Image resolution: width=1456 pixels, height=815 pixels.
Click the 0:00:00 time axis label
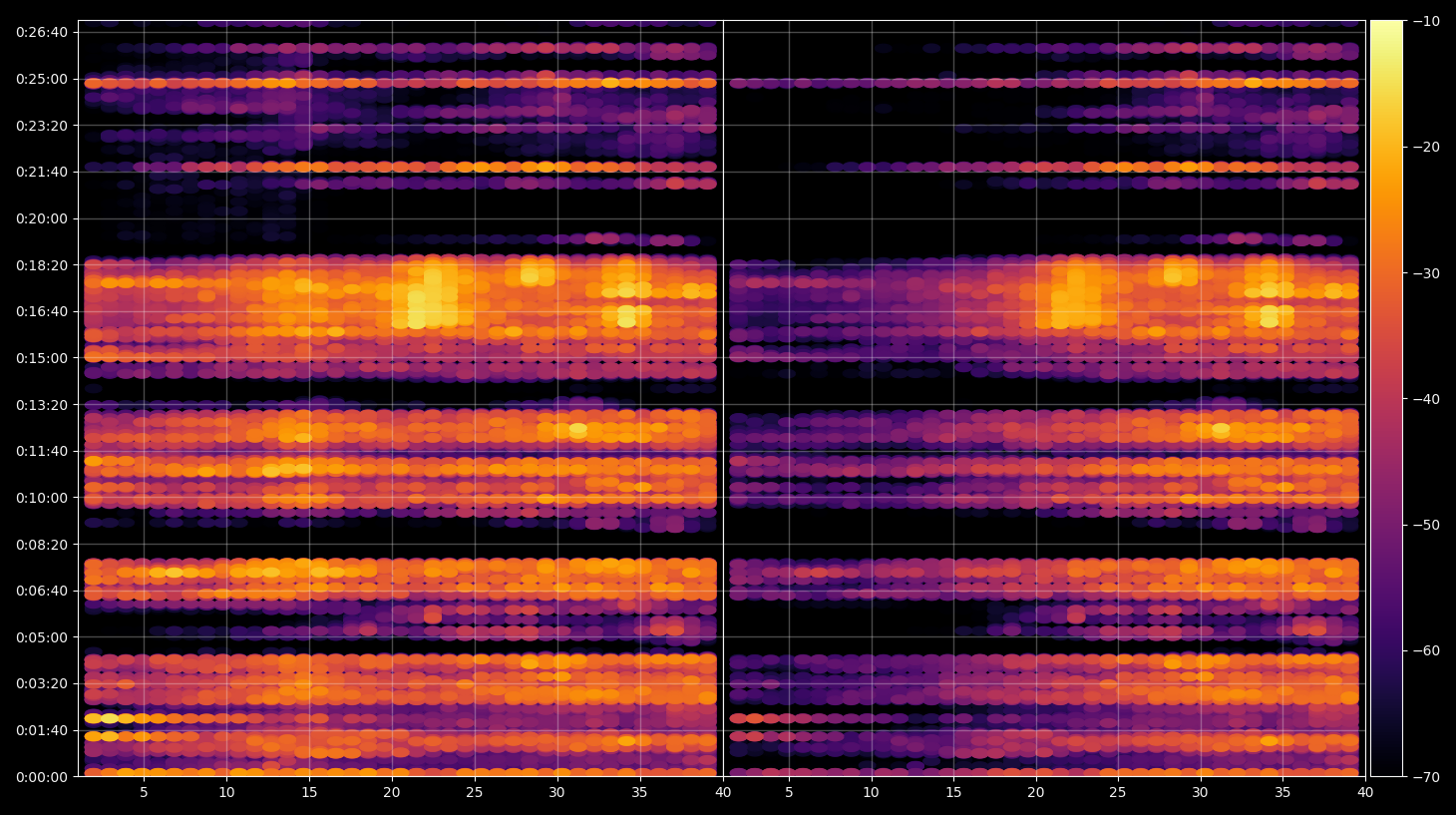(42, 777)
